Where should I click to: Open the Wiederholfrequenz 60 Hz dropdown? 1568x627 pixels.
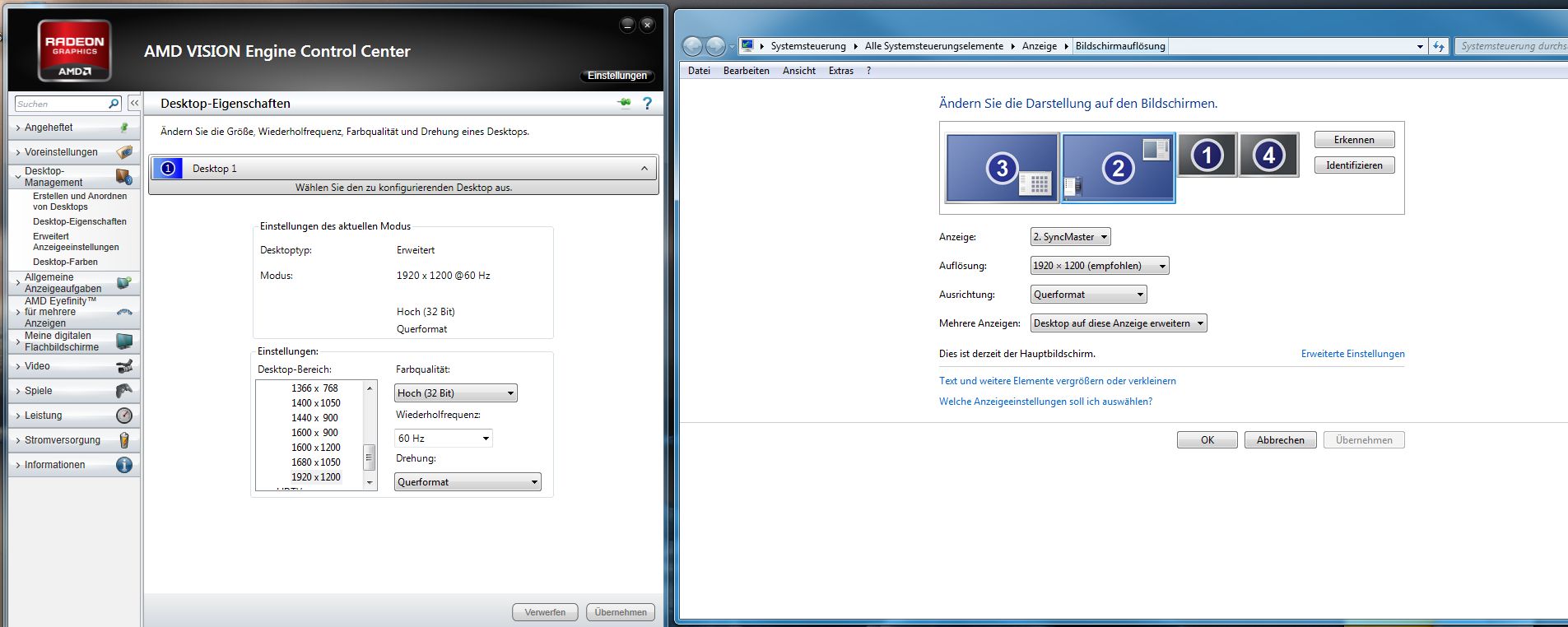pos(444,438)
